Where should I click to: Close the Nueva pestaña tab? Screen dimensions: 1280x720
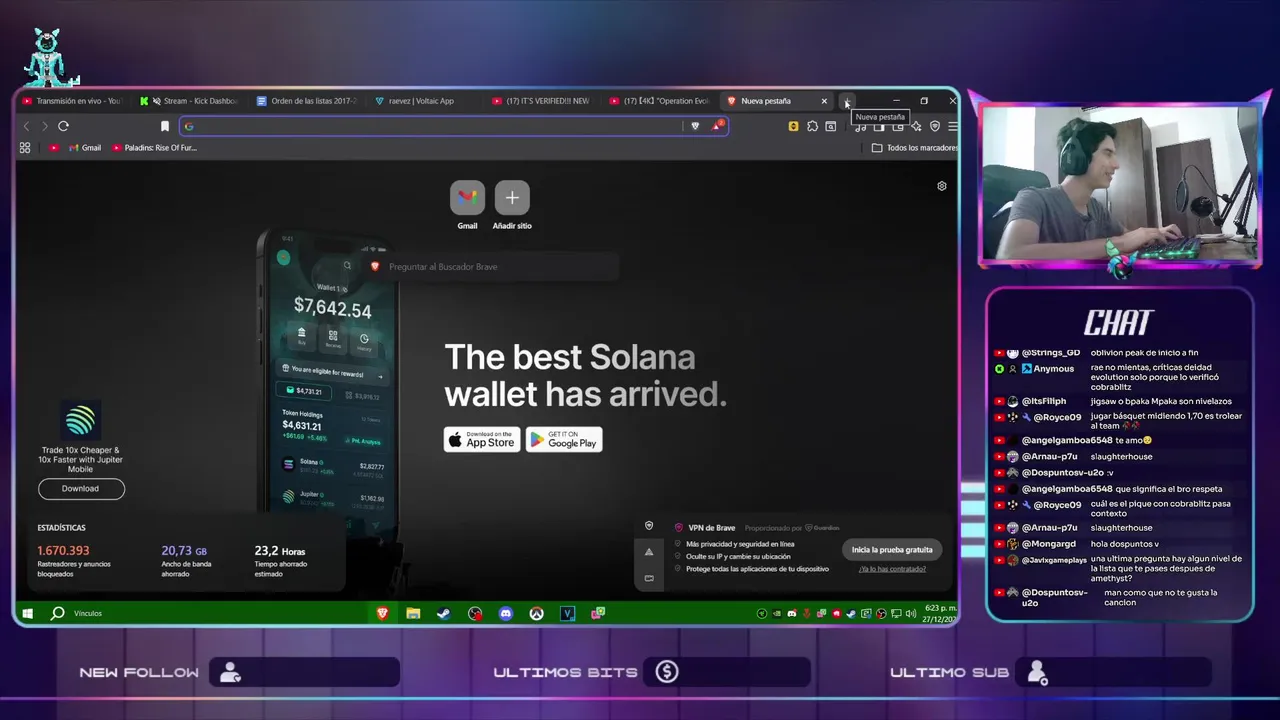[824, 101]
